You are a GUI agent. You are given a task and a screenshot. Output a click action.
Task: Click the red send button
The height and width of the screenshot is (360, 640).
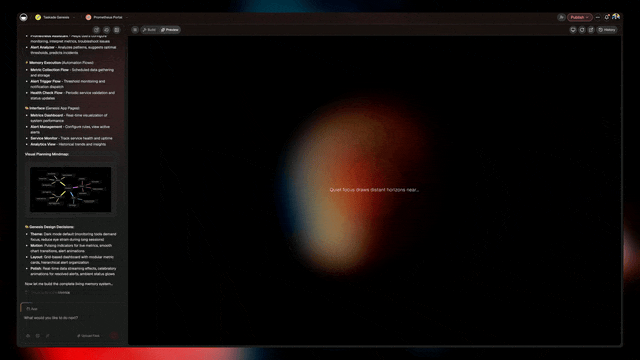coord(114,336)
